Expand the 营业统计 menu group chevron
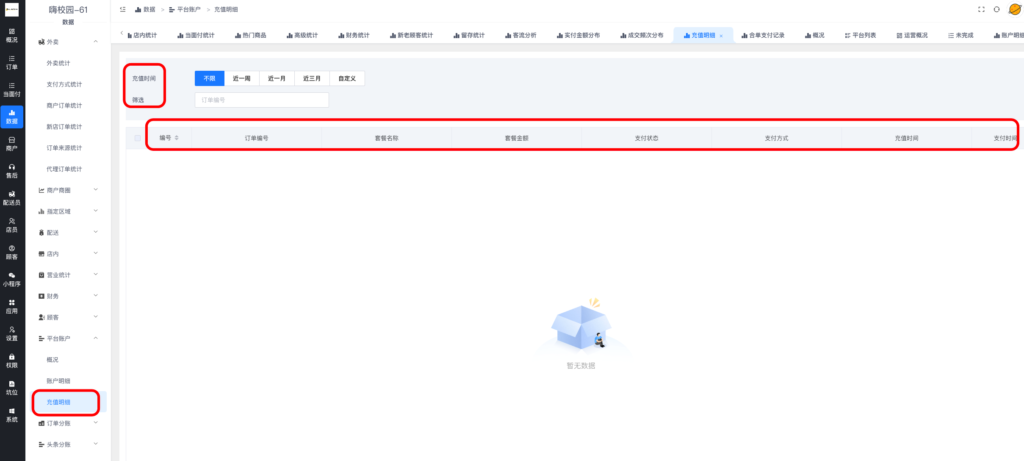Screen dimensions: 1024x461 tap(96, 274)
